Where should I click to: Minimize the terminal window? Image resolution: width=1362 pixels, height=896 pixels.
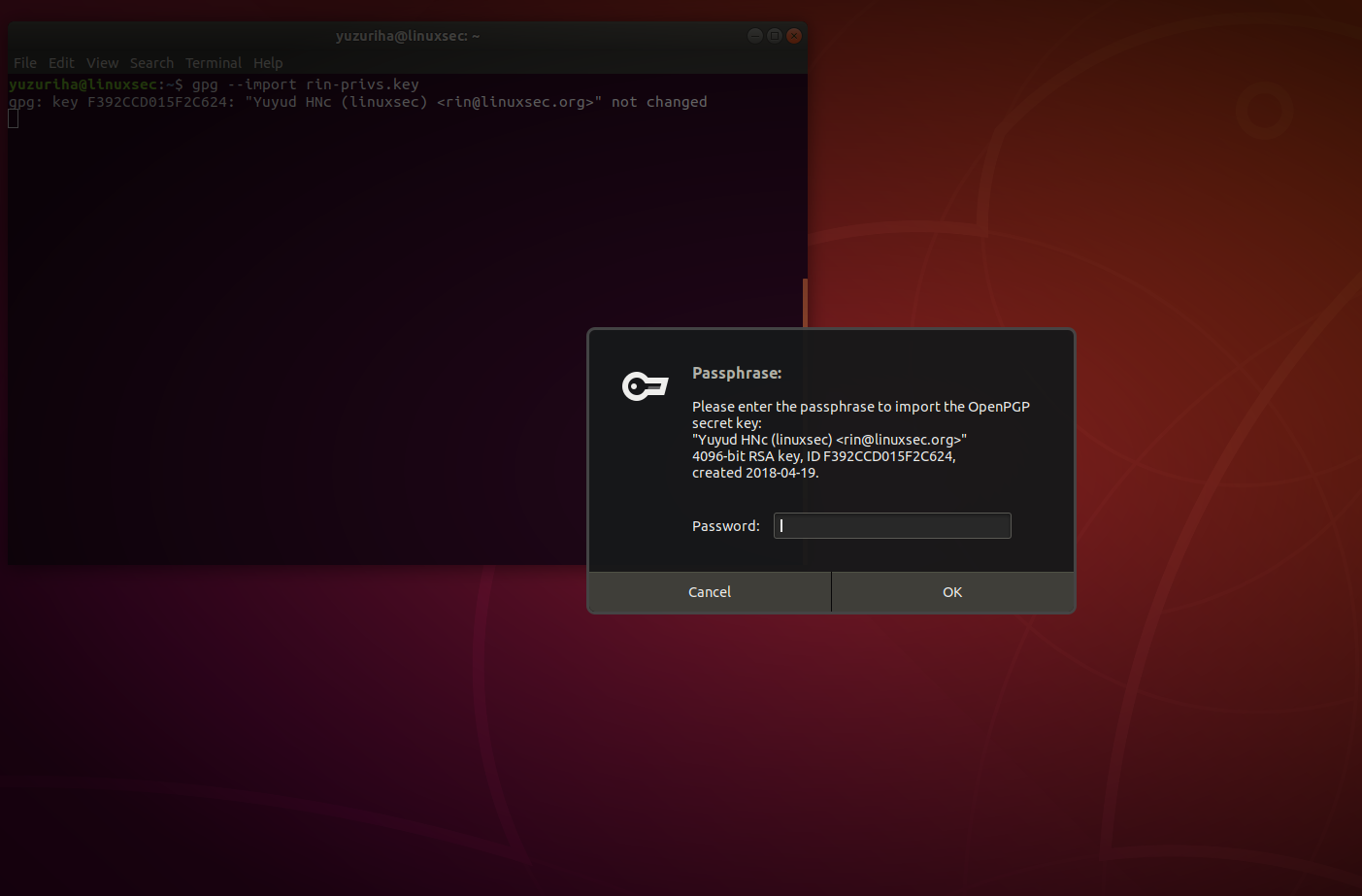point(755,36)
